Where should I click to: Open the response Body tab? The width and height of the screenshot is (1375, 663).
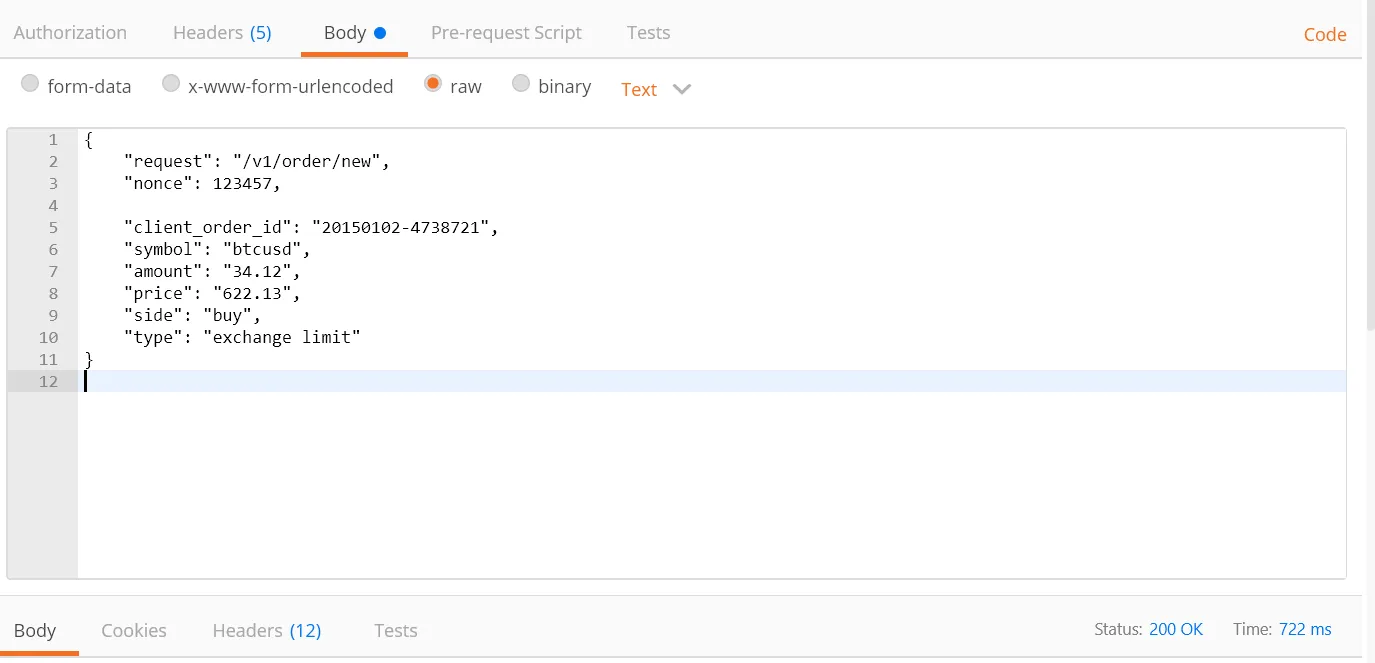pos(35,631)
